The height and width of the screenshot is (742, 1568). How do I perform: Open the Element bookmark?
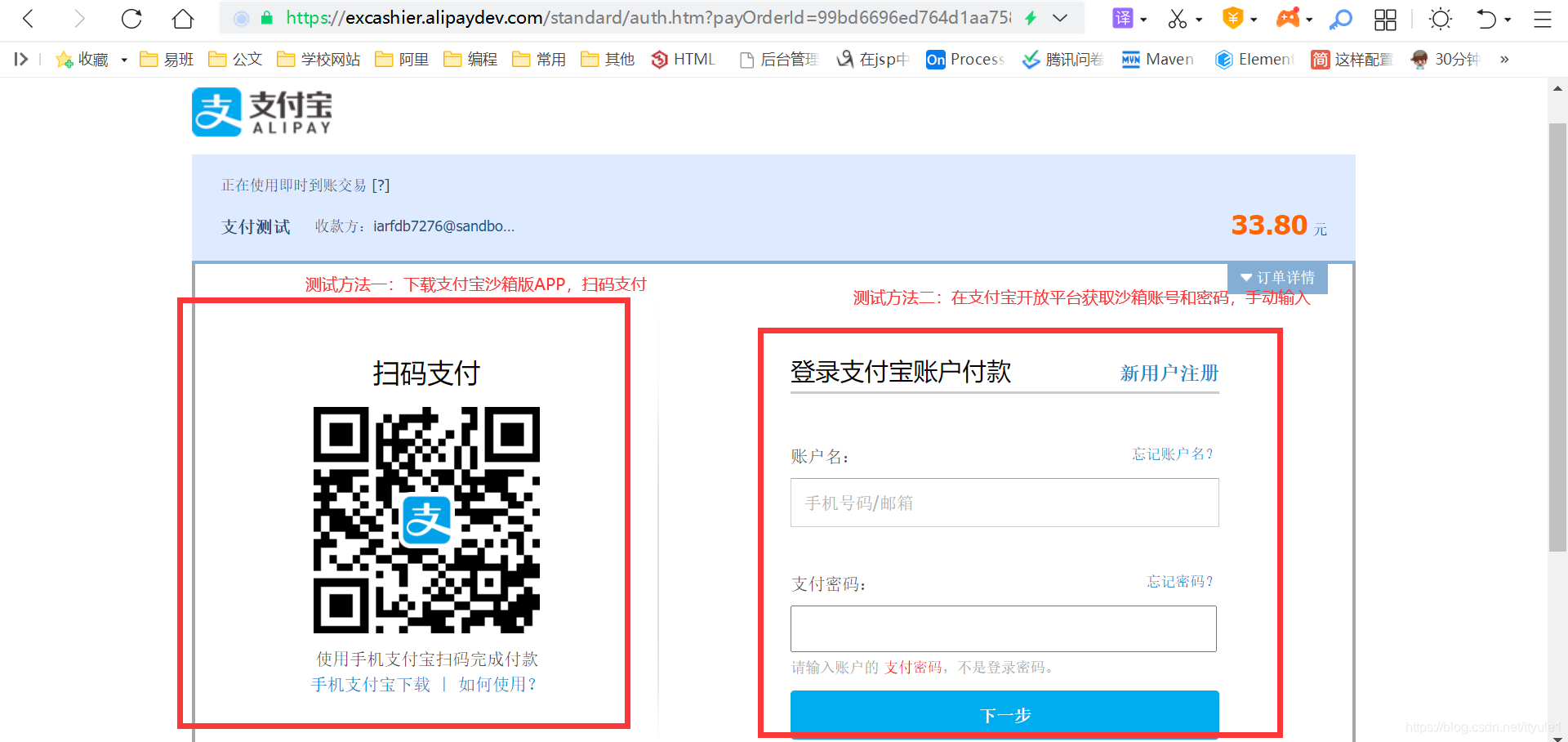point(1254,59)
